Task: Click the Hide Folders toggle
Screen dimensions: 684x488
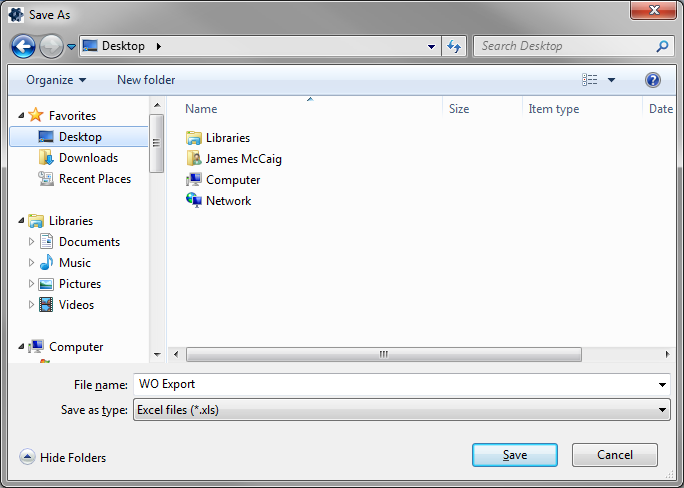Action: (63, 457)
